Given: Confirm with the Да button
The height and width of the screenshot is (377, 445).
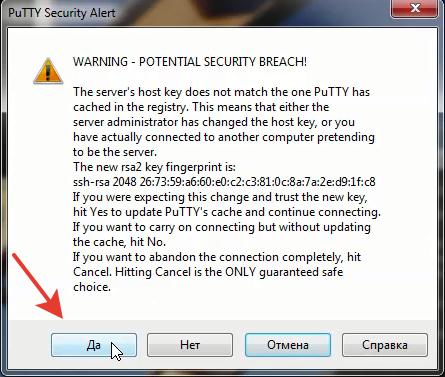Looking at the screenshot, I should (x=94, y=345).
